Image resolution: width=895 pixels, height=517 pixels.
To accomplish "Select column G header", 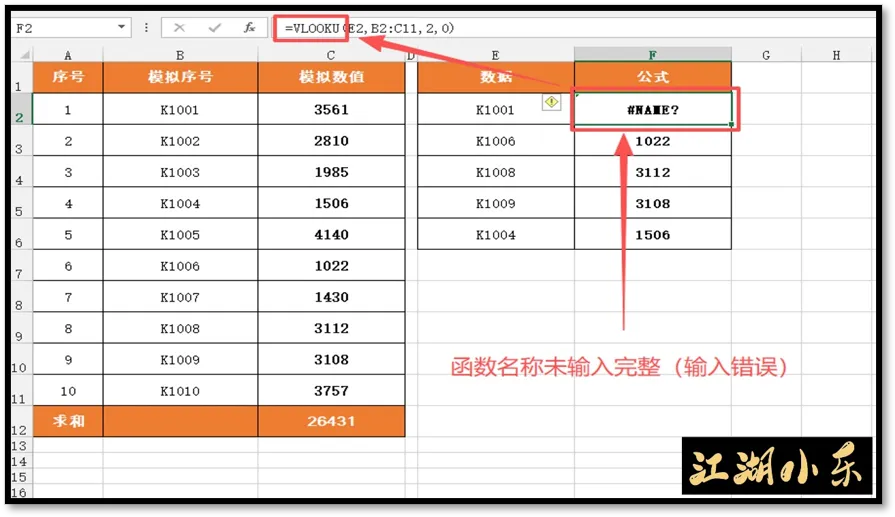I will coord(766,55).
